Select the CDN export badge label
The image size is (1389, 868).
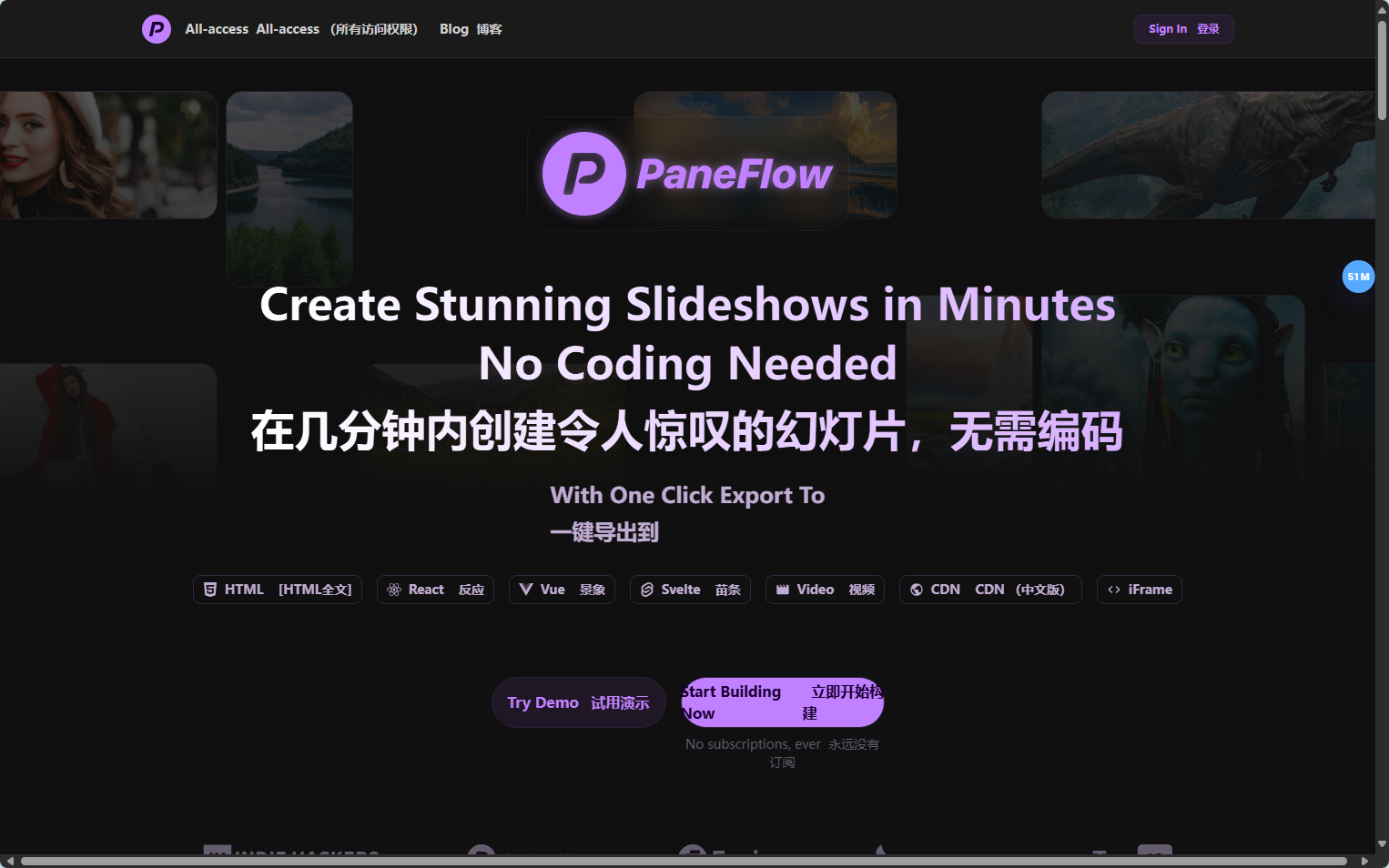[998, 590]
